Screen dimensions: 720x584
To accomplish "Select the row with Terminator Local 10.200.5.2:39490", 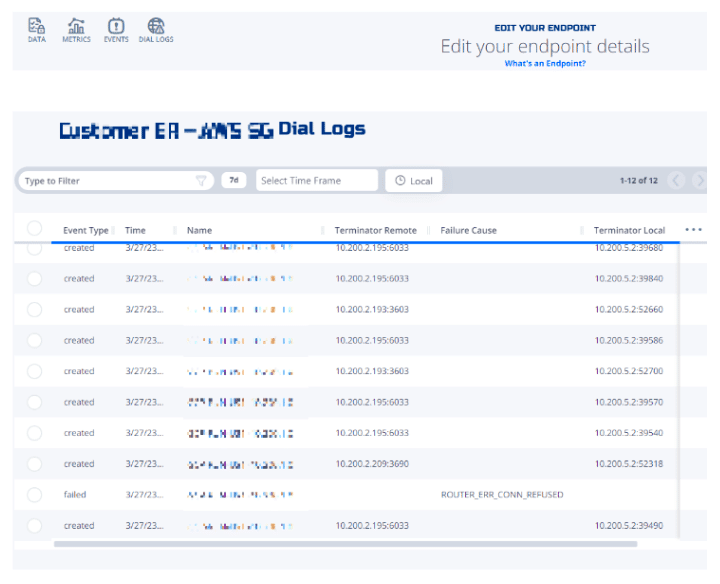I will 34,526.
